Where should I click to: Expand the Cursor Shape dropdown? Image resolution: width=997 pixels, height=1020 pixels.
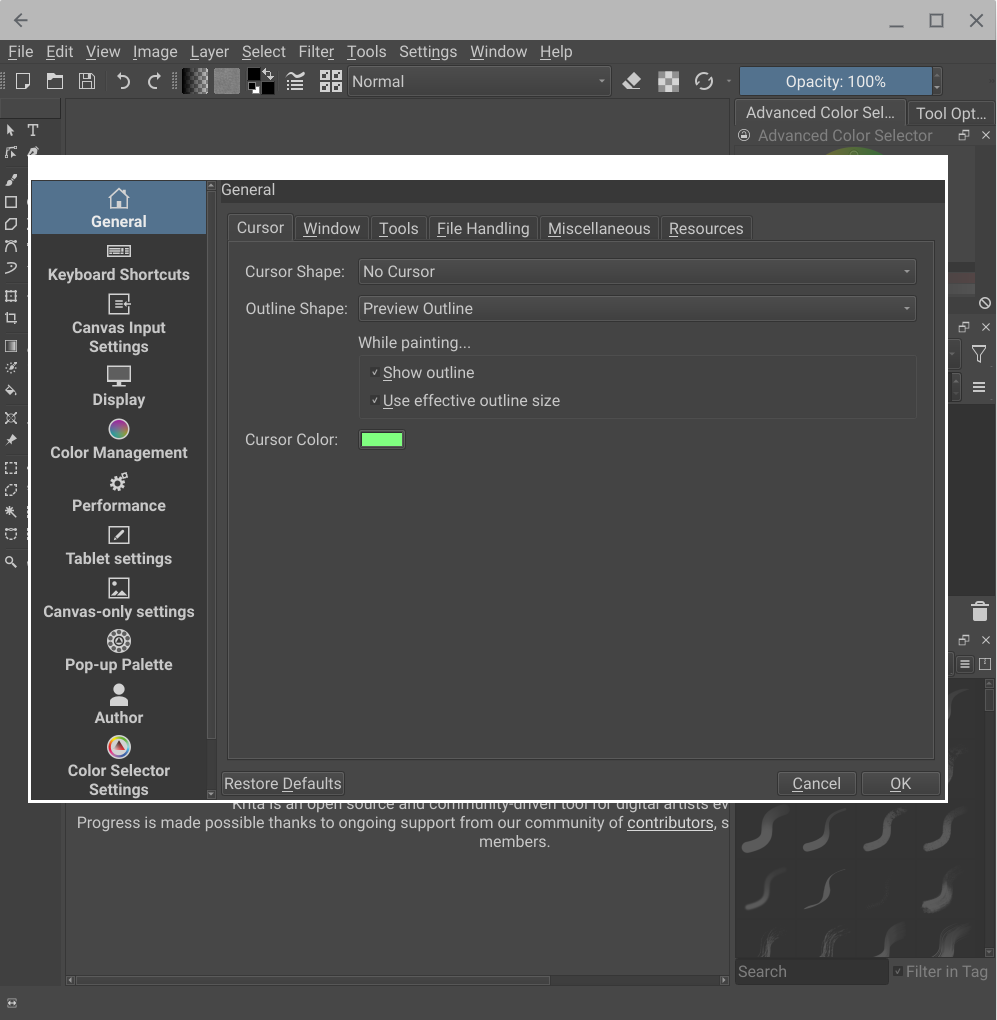tap(636, 272)
